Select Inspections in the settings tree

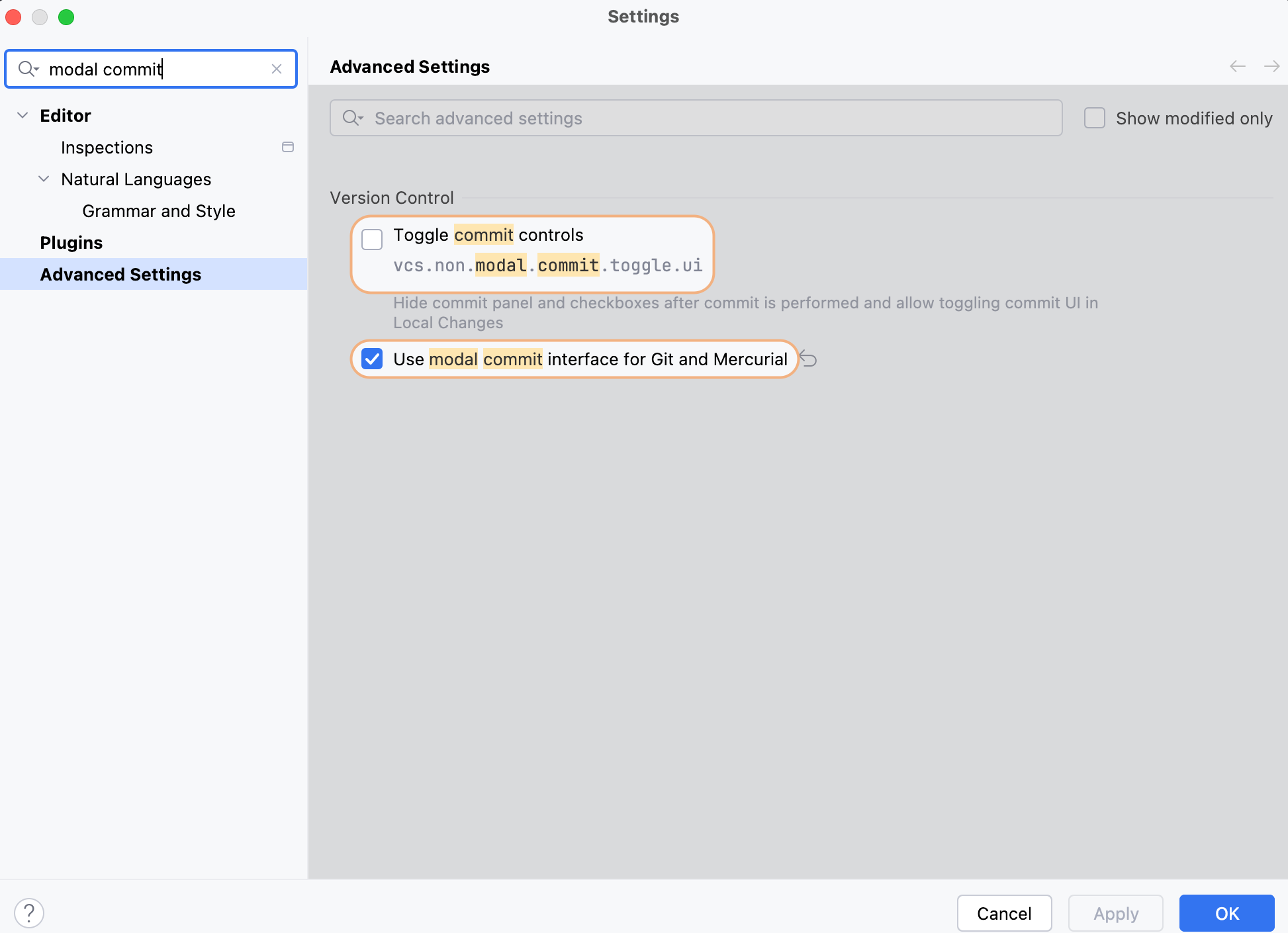coord(107,148)
